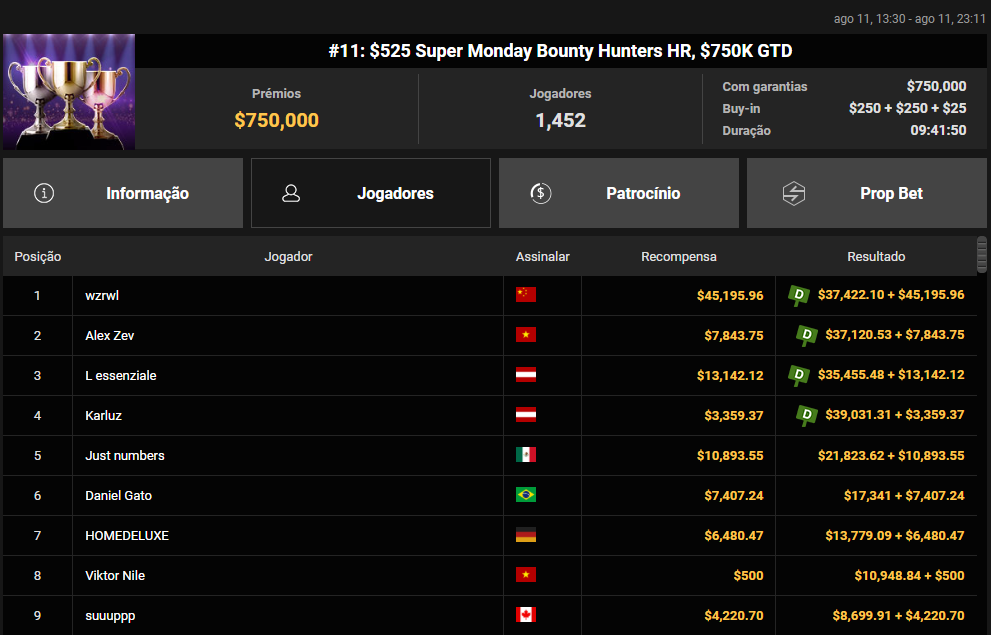This screenshot has width=991, height=635.
Task: Switch to the Jogadores tab
Action: 370,193
